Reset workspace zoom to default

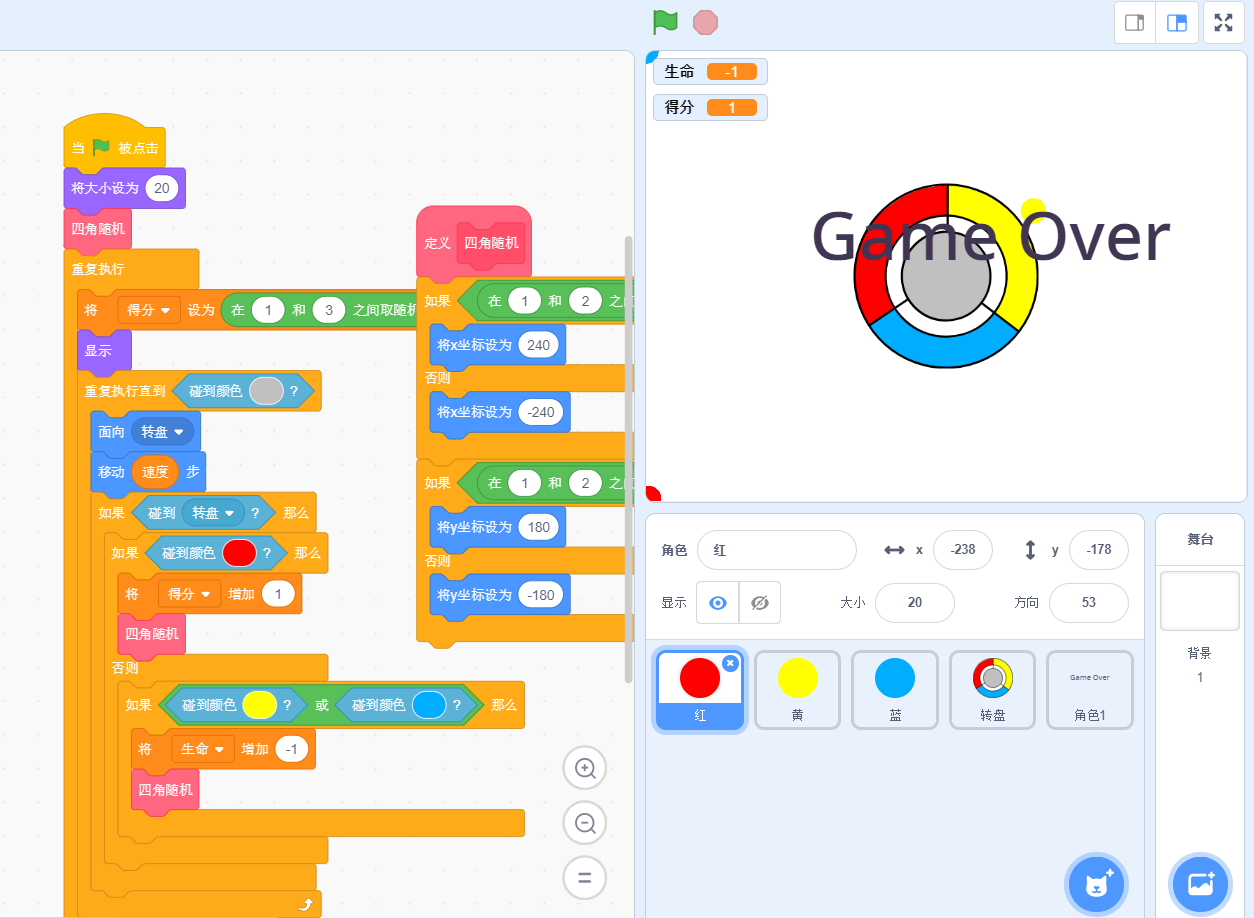tap(585, 878)
